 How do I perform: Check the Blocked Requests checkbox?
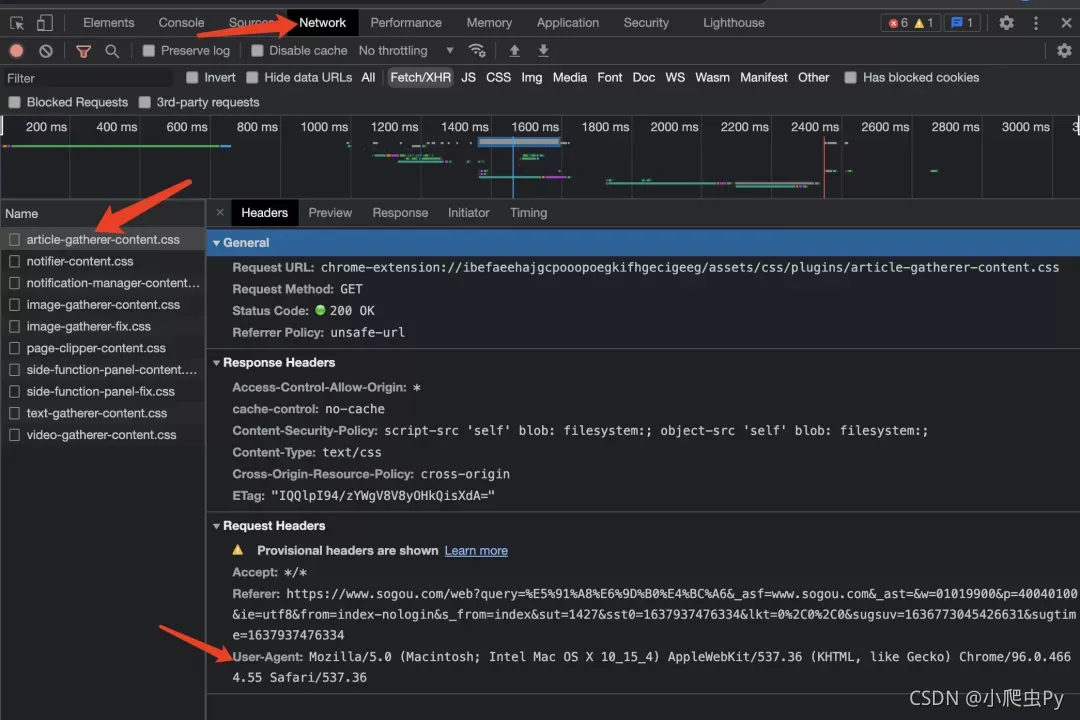[14, 102]
